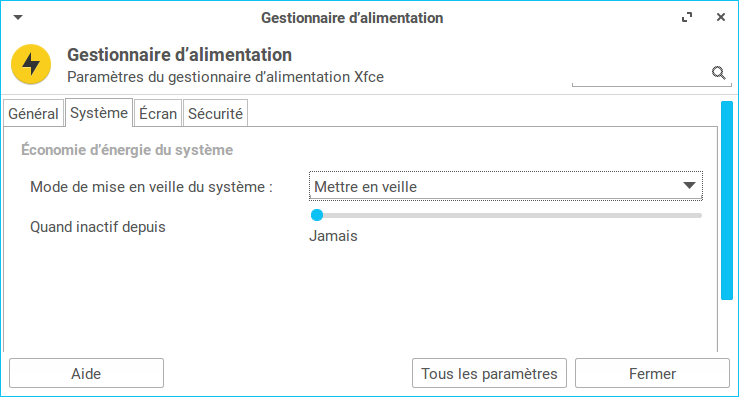Open the 'Mettre en veille' sleep mode dropdown
The image size is (739, 397).
coord(506,186)
